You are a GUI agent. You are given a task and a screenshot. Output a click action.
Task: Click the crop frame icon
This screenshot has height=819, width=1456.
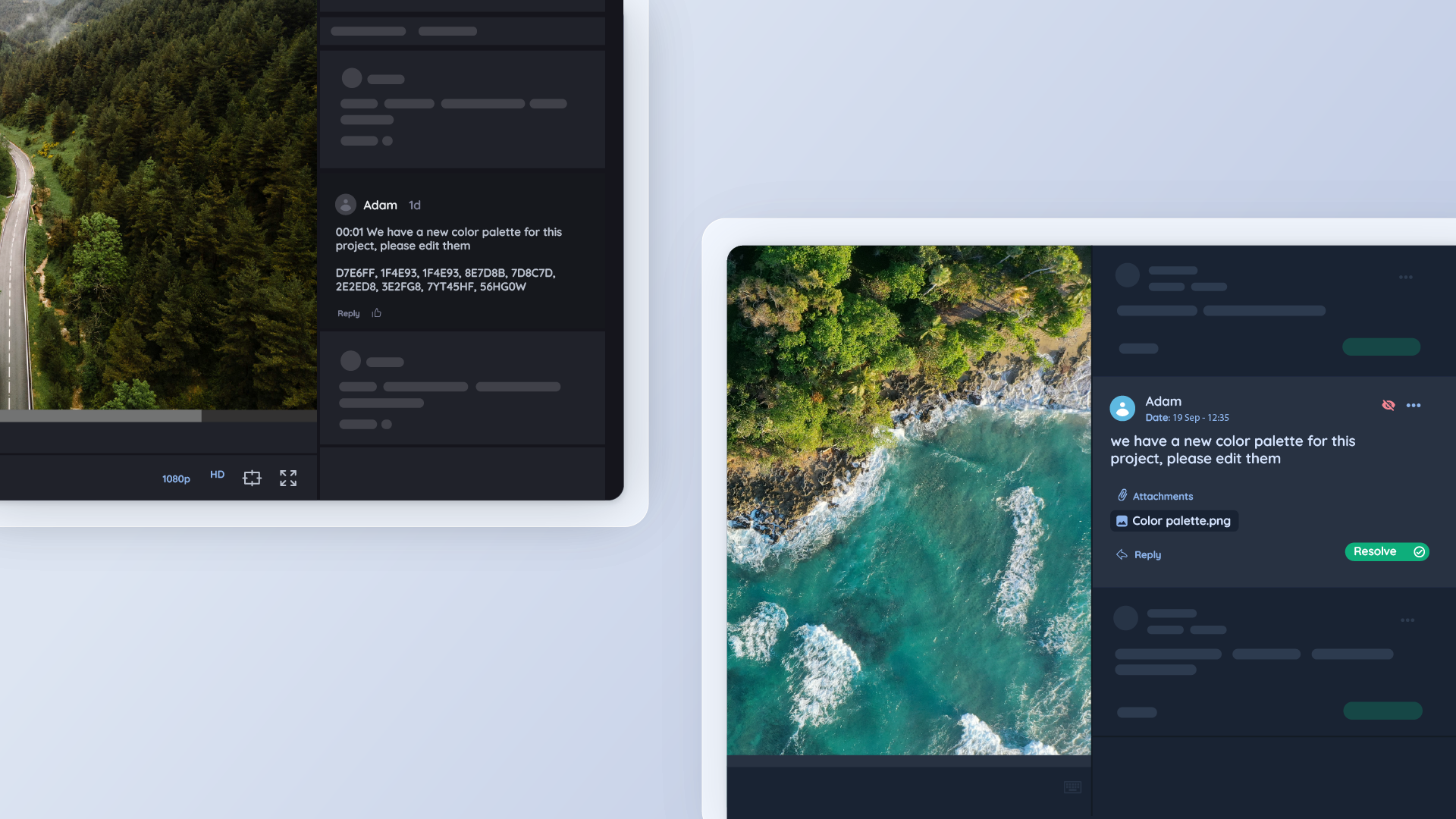coord(252,478)
